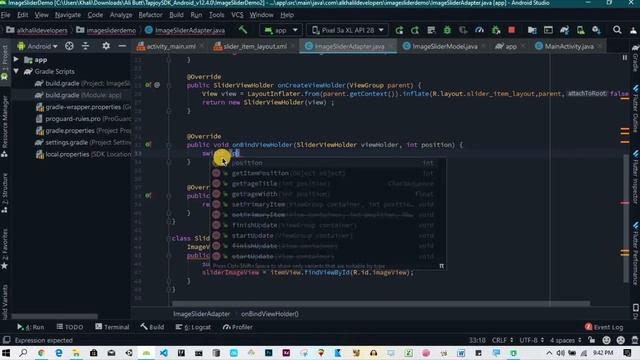Open the Navigate menu
Viewport: 640px width, 360px height.
point(68,15)
